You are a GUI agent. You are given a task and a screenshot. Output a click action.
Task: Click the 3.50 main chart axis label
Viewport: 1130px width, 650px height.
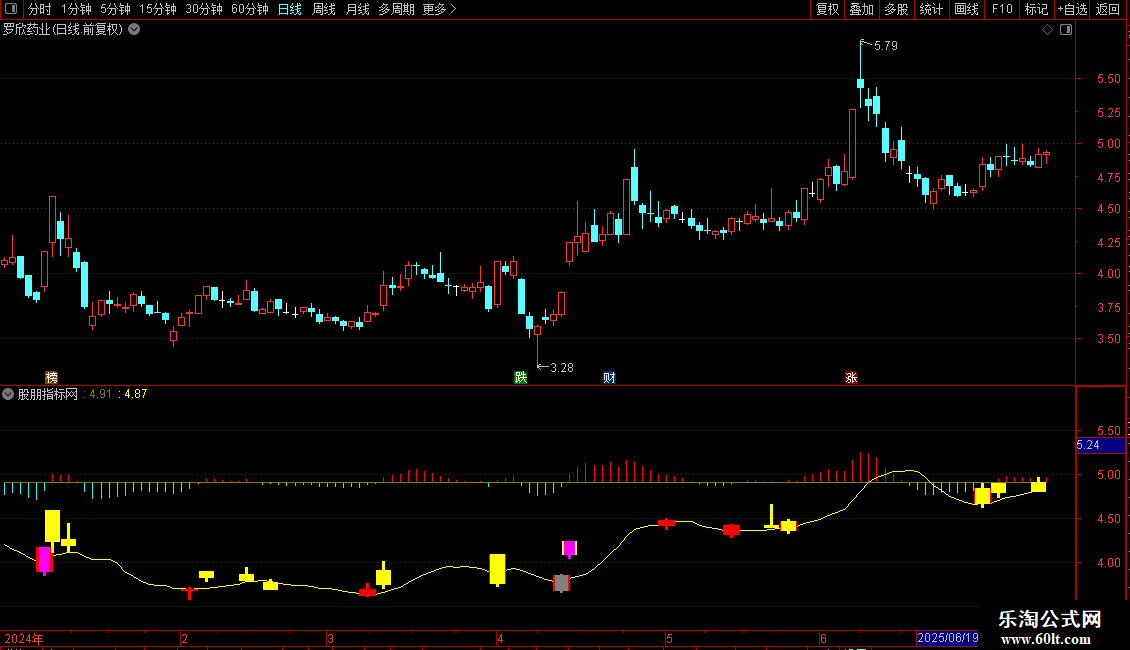tap(1108, 339)
